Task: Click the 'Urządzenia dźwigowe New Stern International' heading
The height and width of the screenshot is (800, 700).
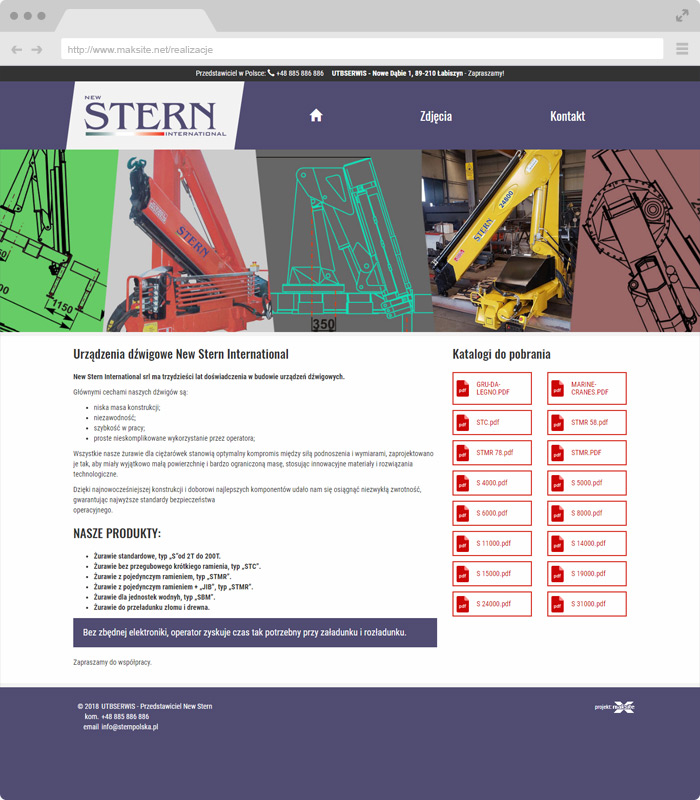Action: click(181, 354)
